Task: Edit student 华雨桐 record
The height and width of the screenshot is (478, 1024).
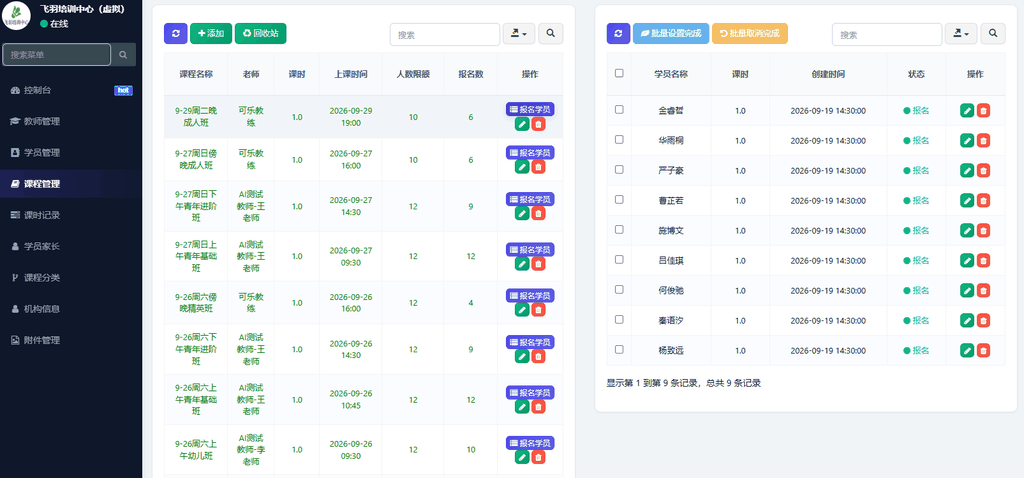Action: point(967,140)
